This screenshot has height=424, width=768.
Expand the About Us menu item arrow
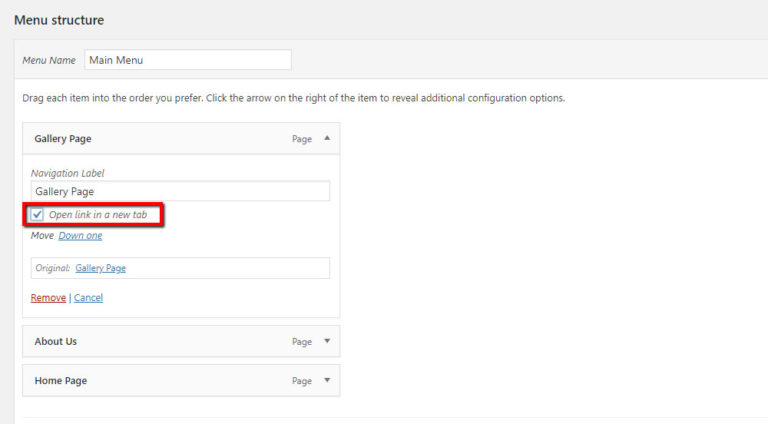click(x=327, y=341)
